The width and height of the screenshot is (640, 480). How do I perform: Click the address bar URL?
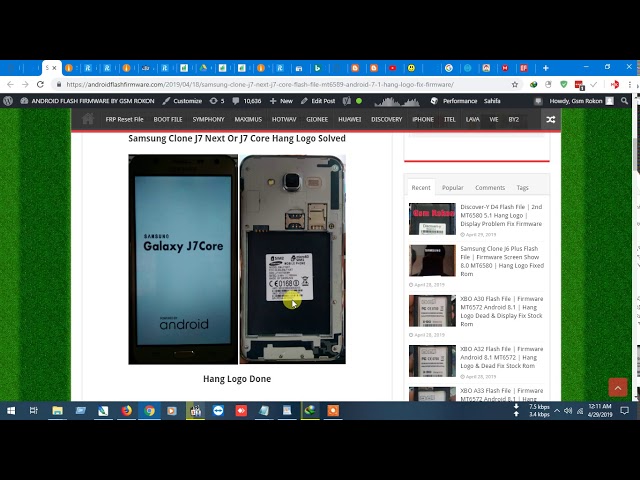[260, 84]
